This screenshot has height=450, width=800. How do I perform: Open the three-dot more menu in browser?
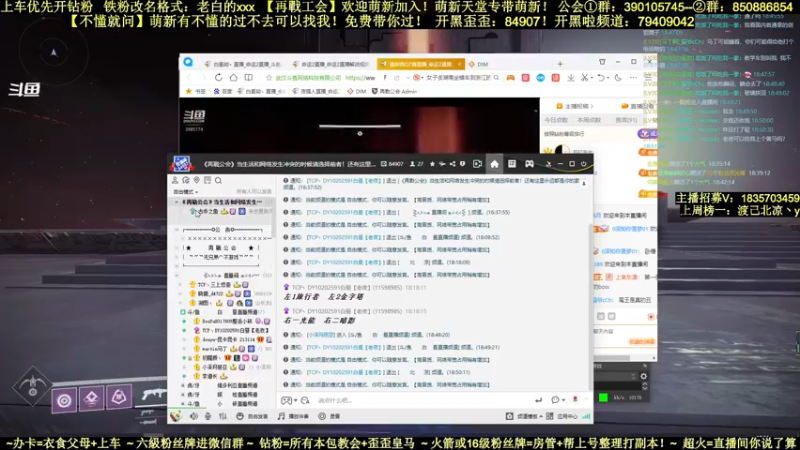[x=633, y=78]
